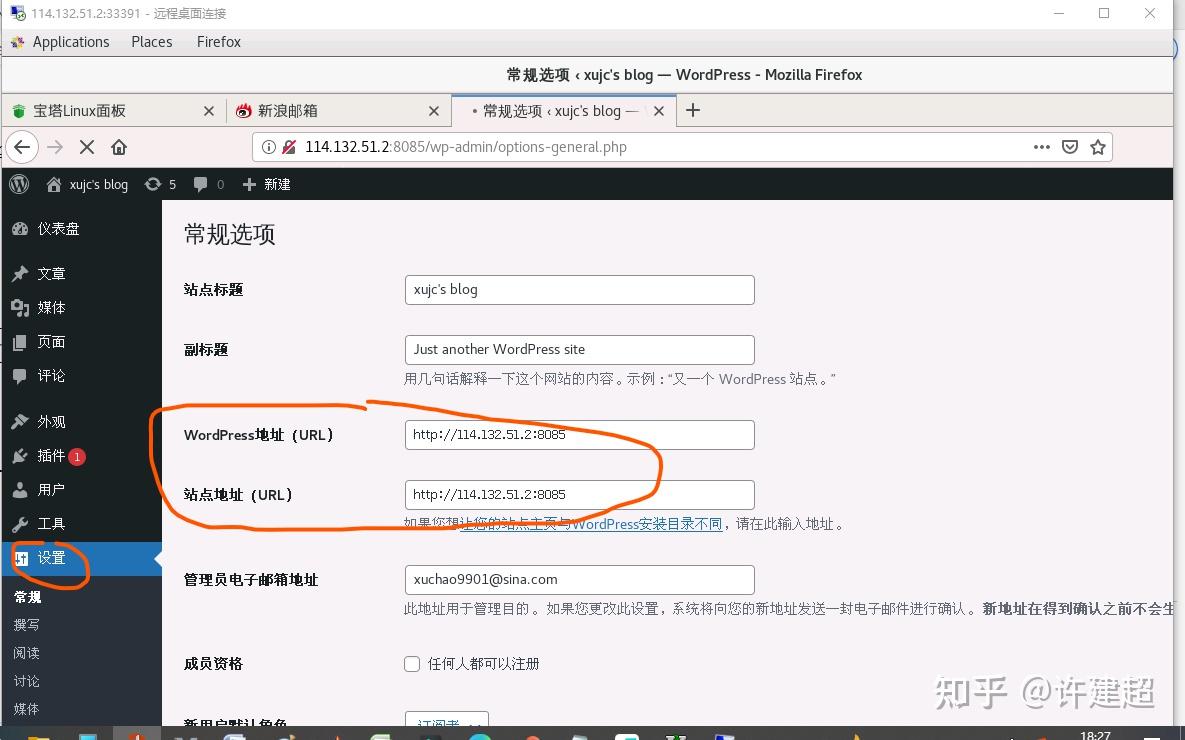Open the three-dot overflow menu in address bar
Screen dimensions: 1185x740
coord(1041,146)
